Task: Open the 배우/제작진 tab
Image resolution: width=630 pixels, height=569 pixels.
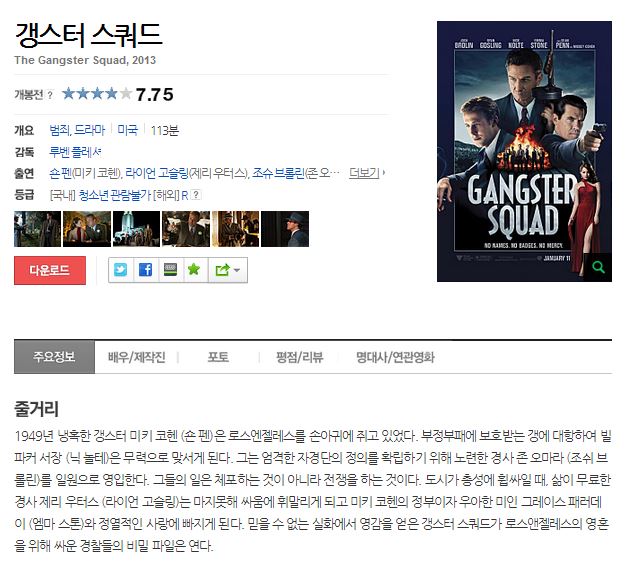Action: tap(137, 357)
